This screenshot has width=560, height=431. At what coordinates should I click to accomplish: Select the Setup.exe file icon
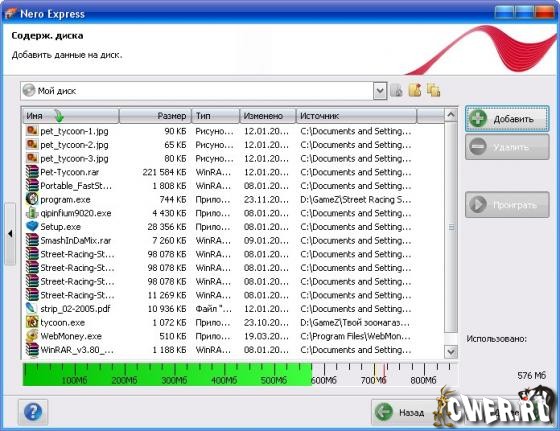[32, 226]
